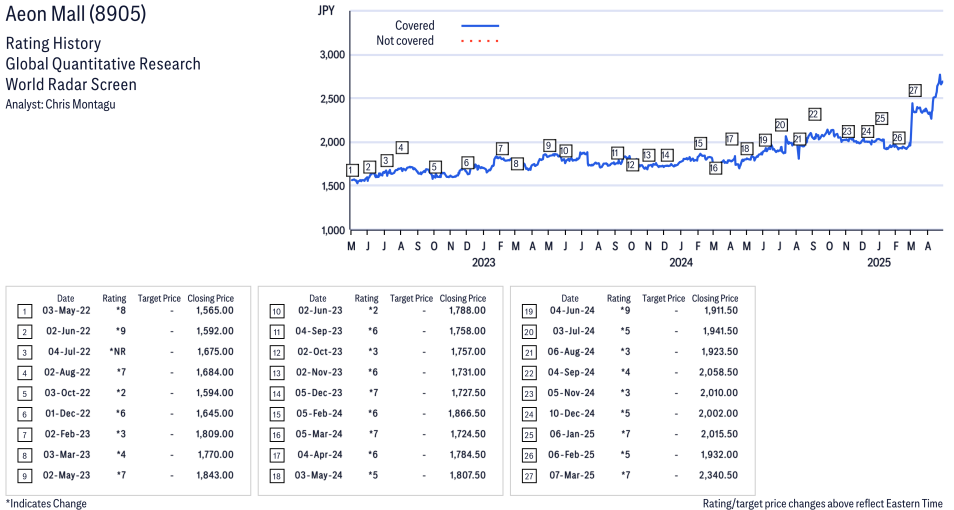This screenshot has width=954, height=510.
Task: Click the date 03-May-22 in table
Action: click(x=66, y=310)
